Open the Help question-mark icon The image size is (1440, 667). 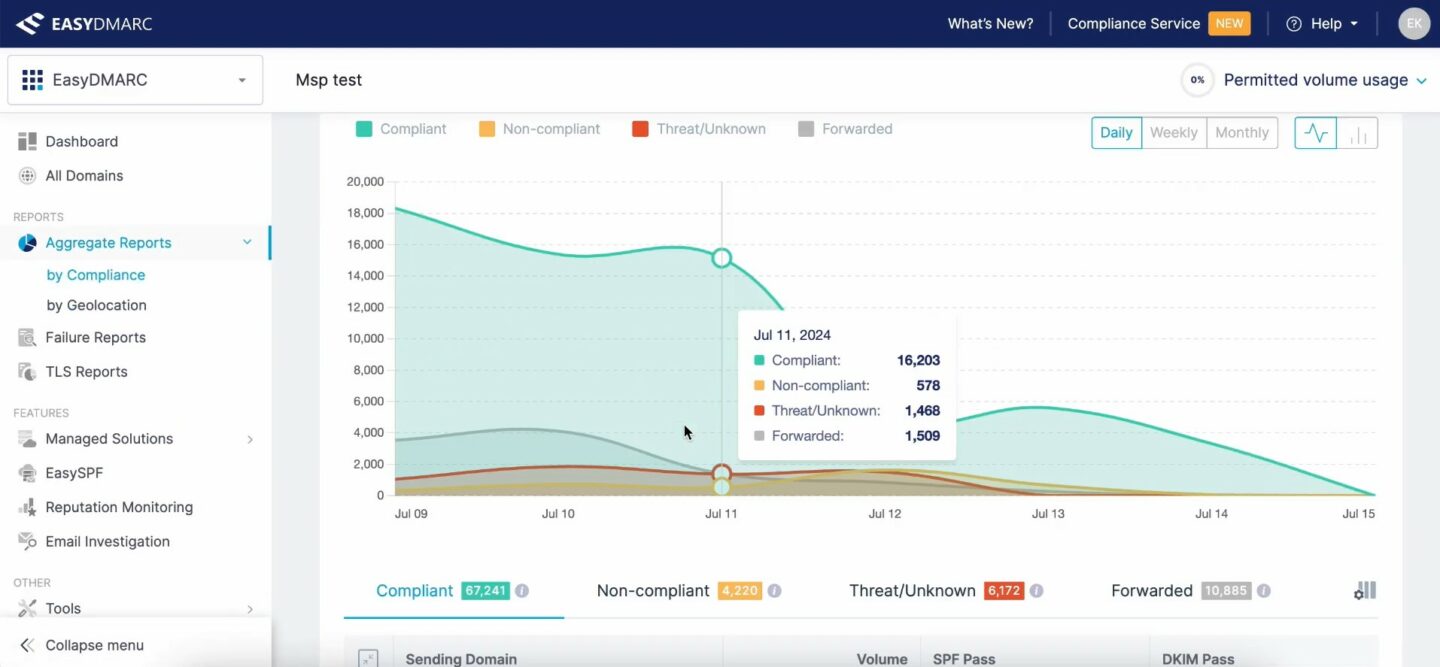point(1294,24)
